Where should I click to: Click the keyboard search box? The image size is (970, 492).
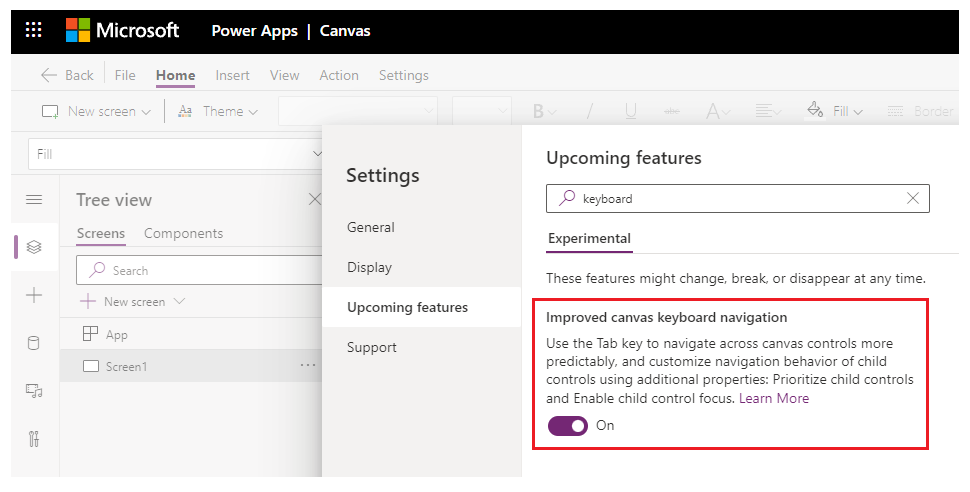737,199
